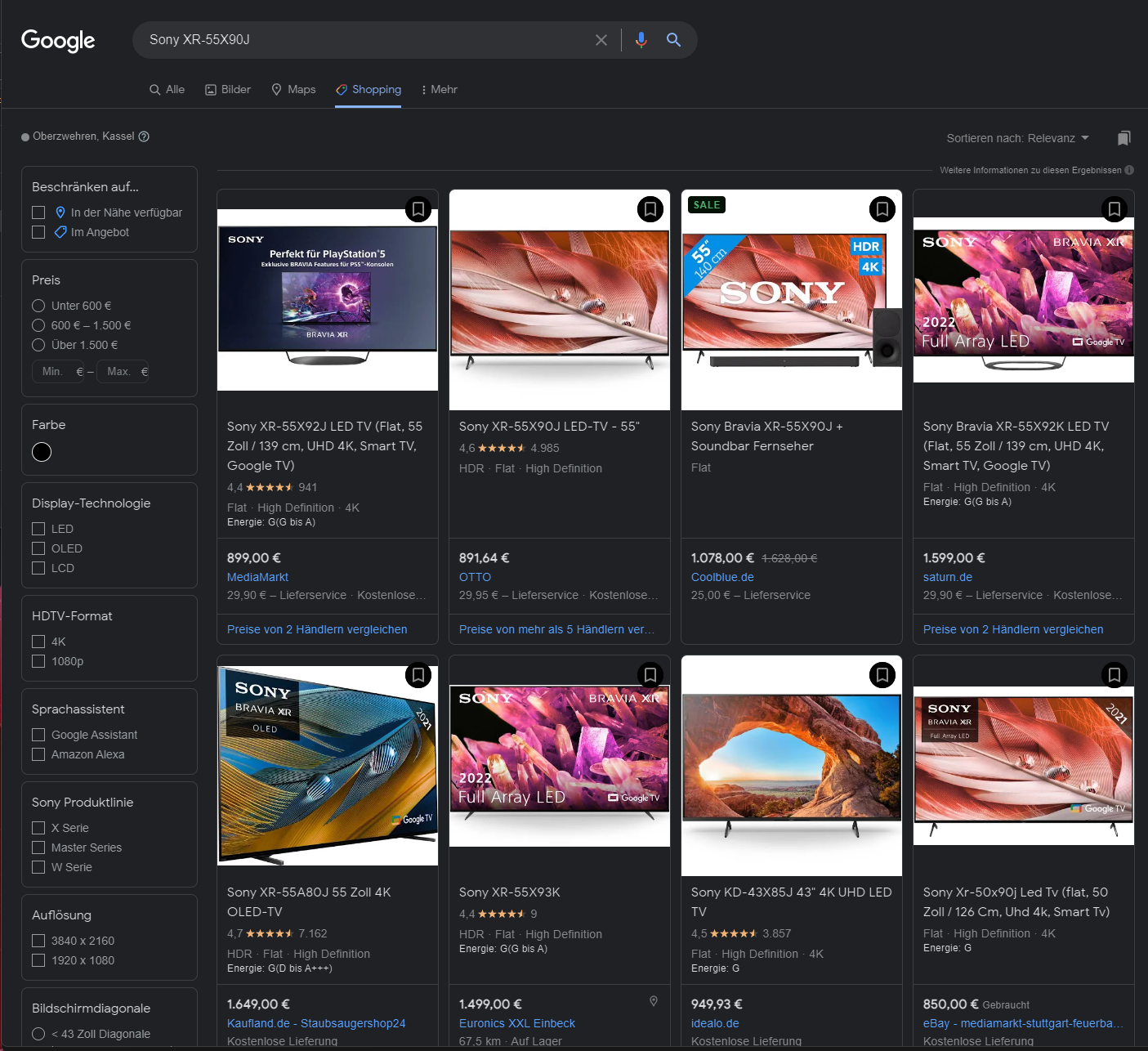Select Unter 600 € price option
This screenshot has width=1148, height=1051.
(x=38, y=306)
